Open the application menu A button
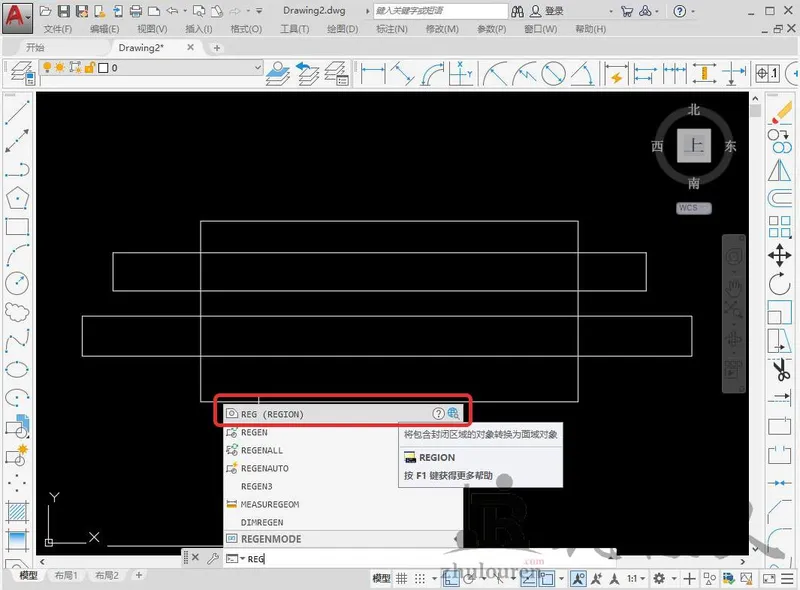 point(17,17)
